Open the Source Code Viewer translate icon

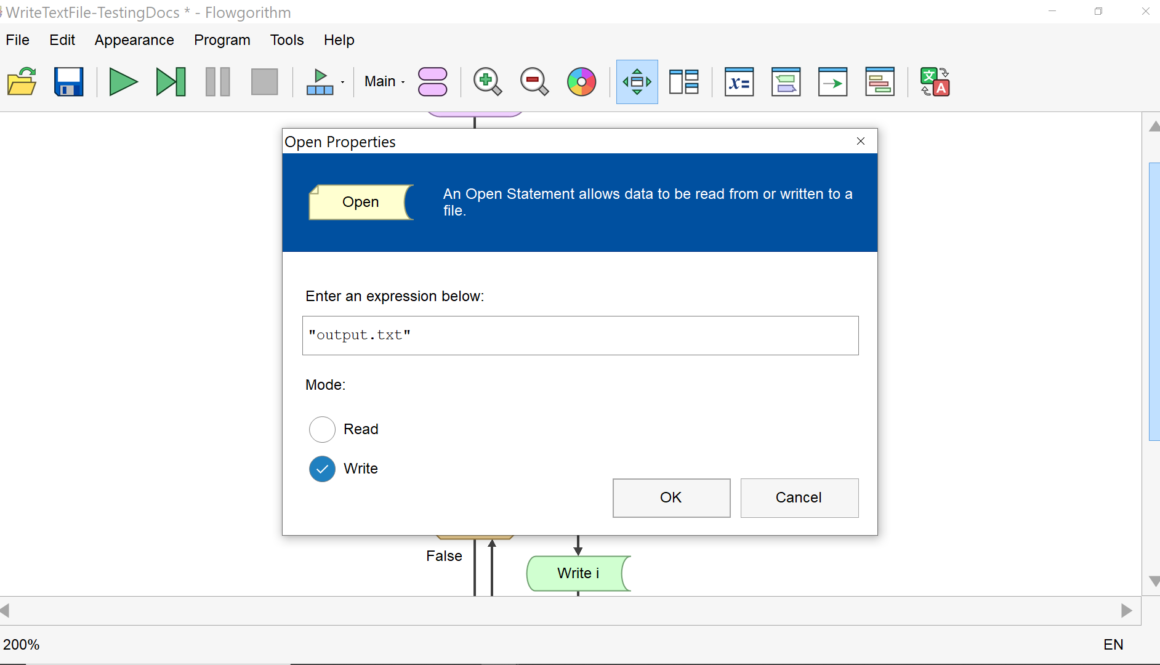(934, 81)
